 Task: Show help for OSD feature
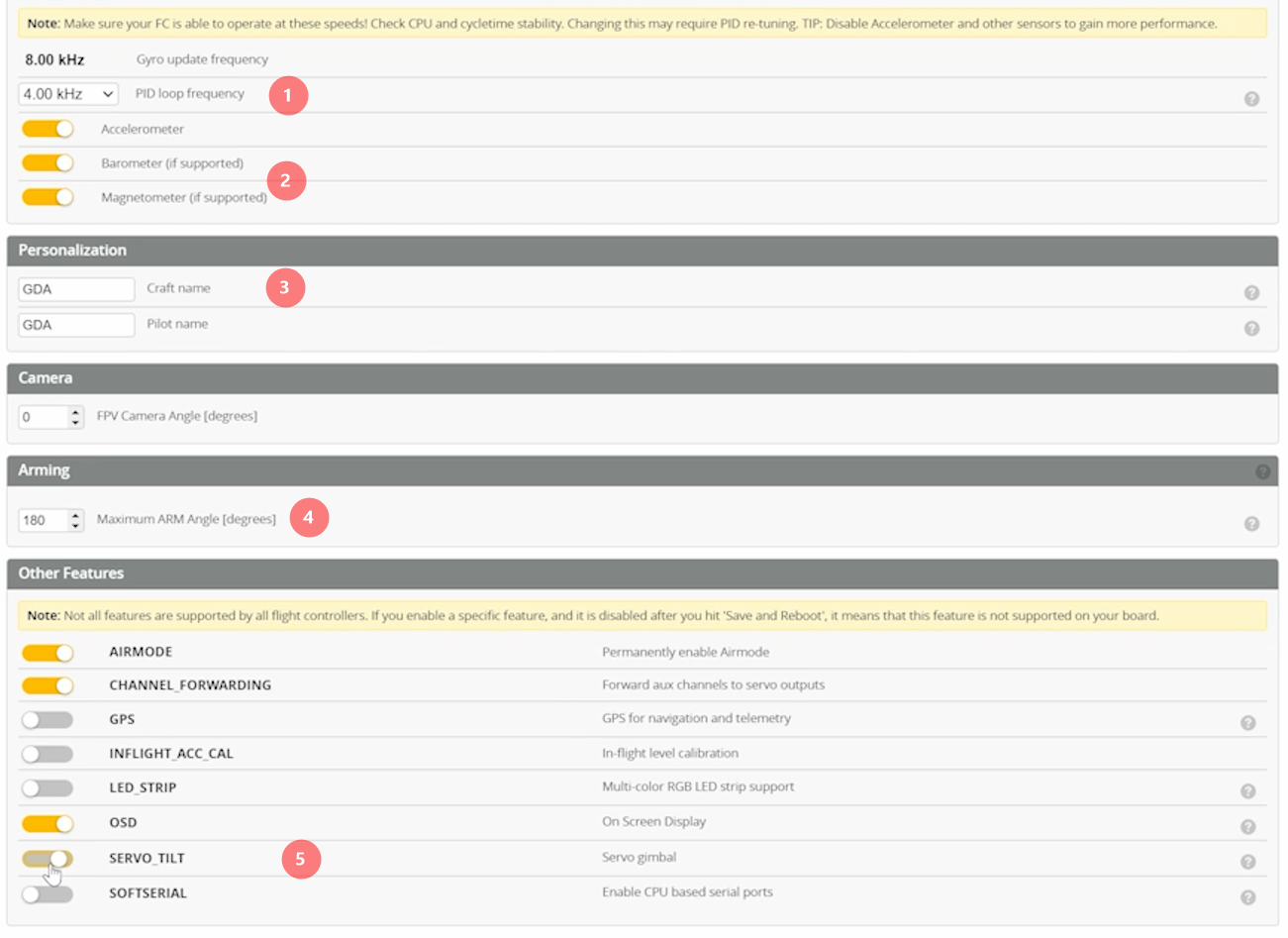click(1247, 827)
